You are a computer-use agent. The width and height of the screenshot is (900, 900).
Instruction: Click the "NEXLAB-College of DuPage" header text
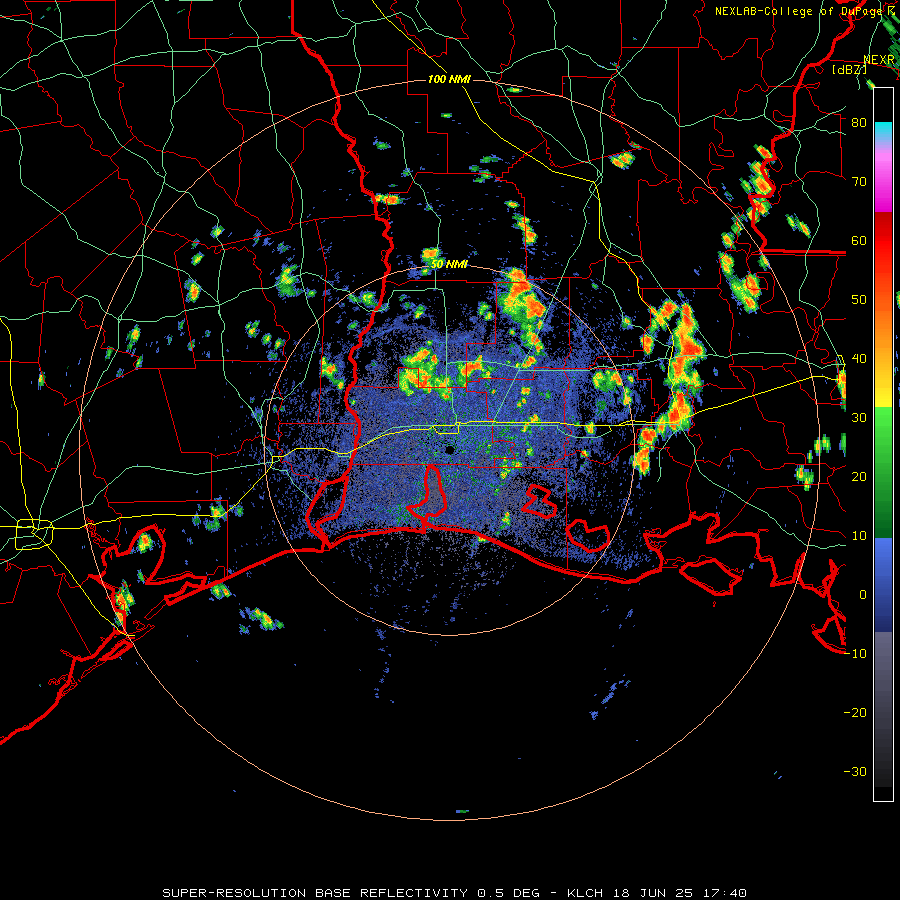799,11
